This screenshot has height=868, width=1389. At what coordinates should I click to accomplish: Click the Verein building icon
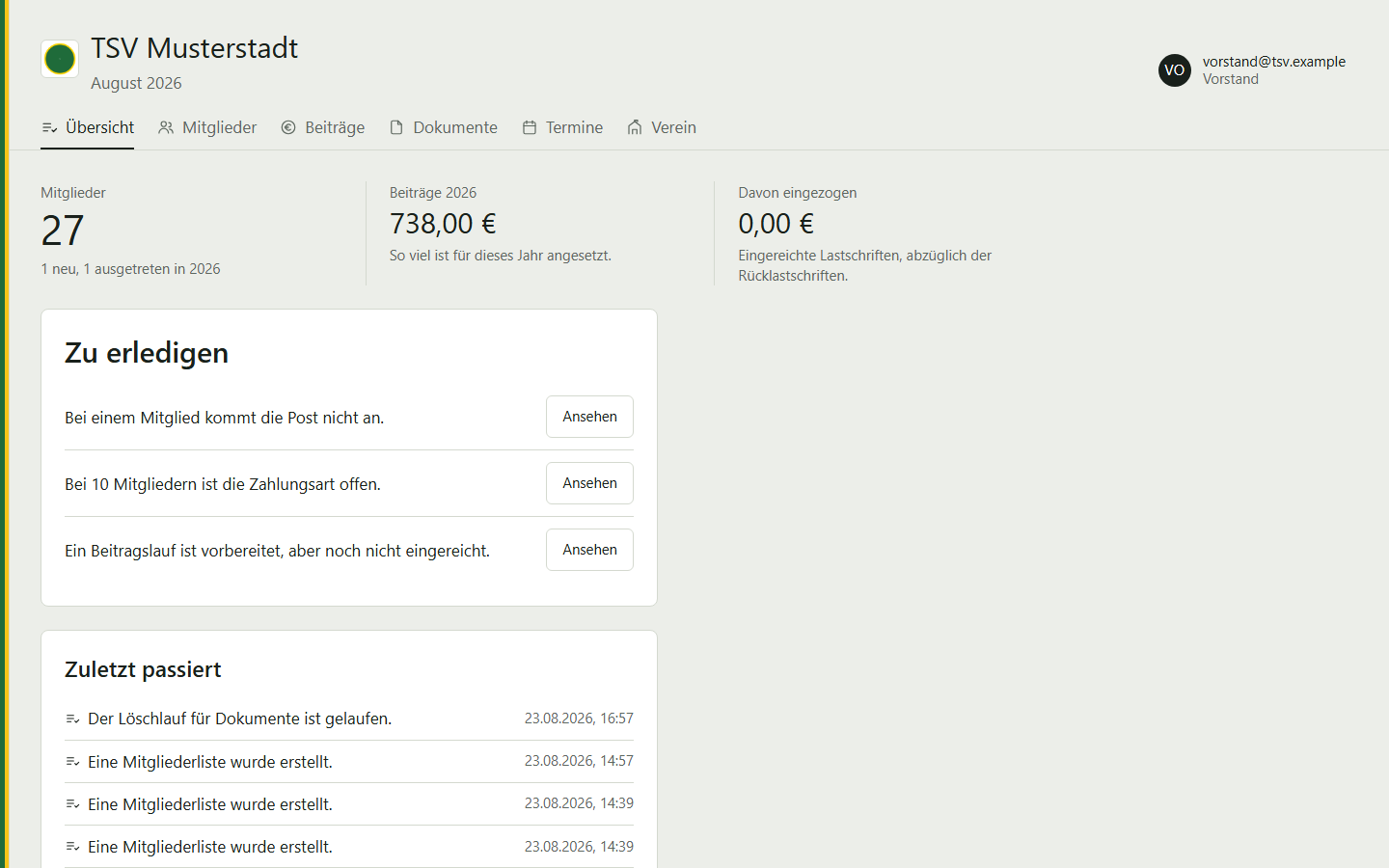pyautogui.click(x=635, y=127)
